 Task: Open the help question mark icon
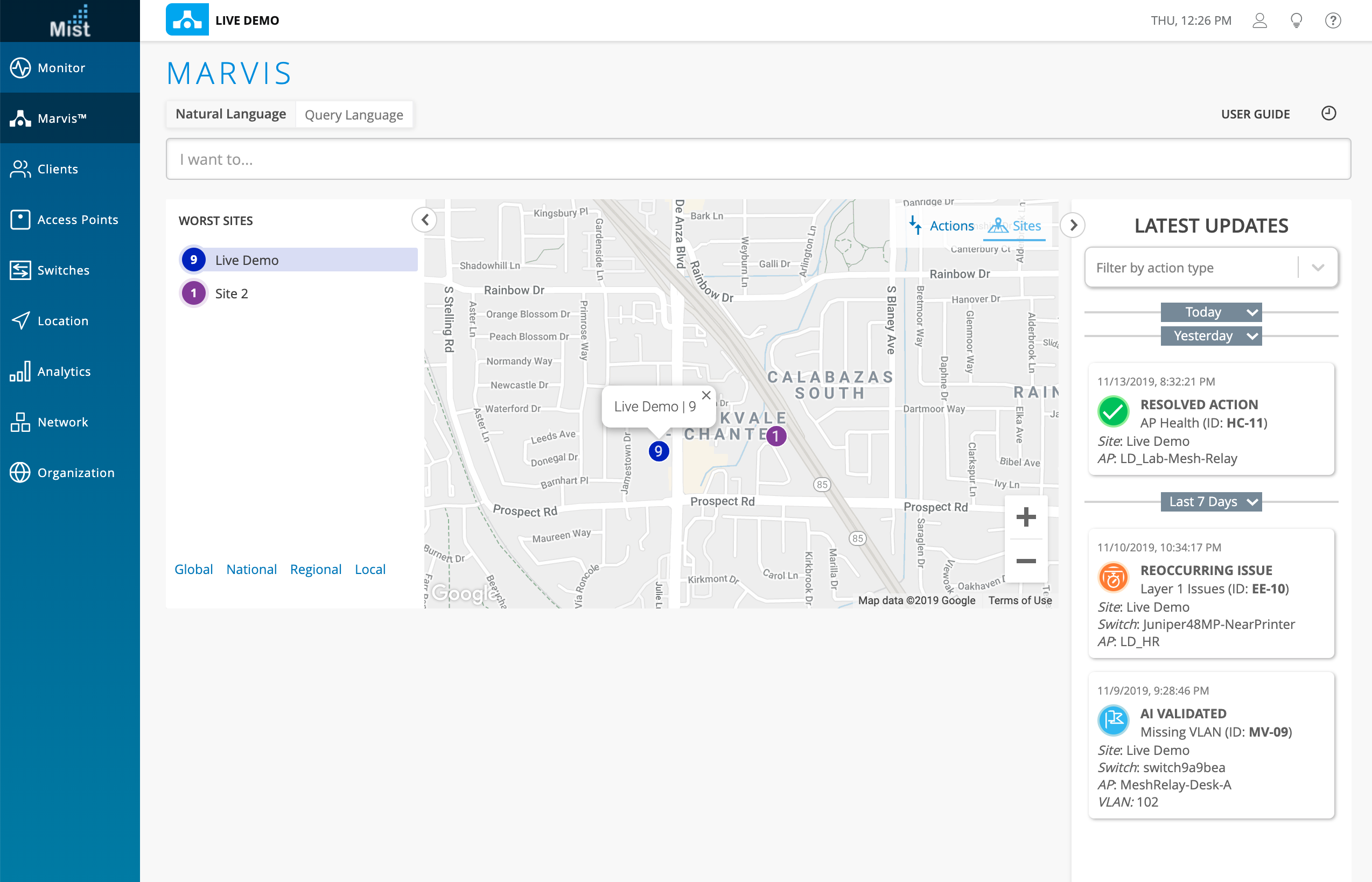[x=1333, y=20]
